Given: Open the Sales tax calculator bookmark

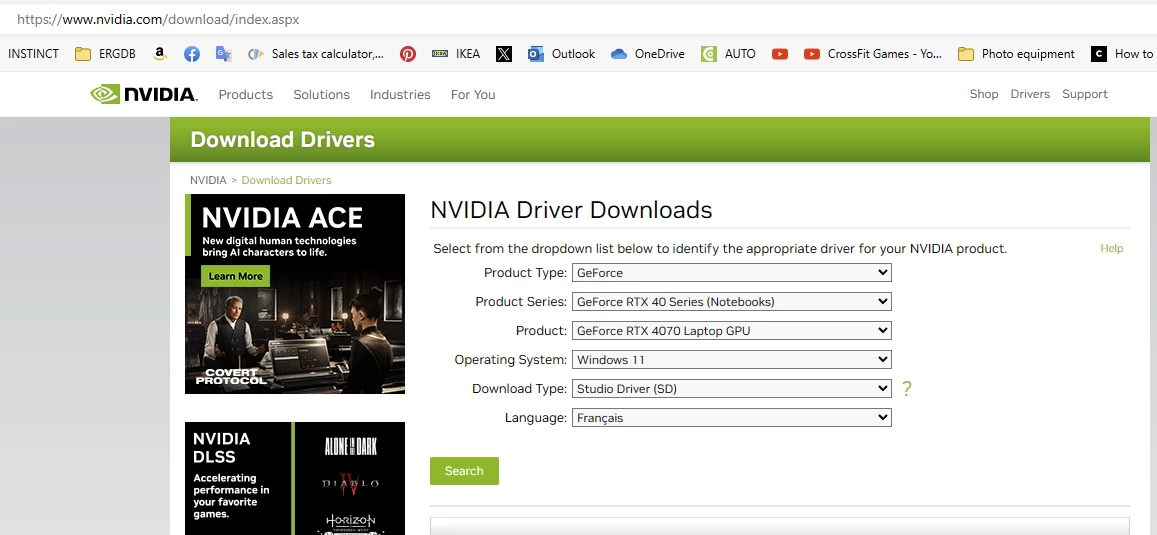Looking at the screenshot, I should [316, 54].
